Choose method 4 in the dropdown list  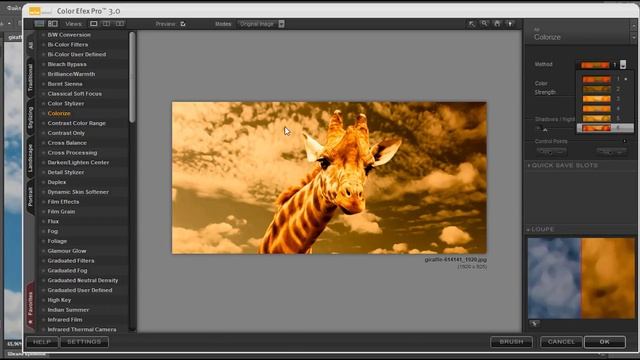pos(605,109)
